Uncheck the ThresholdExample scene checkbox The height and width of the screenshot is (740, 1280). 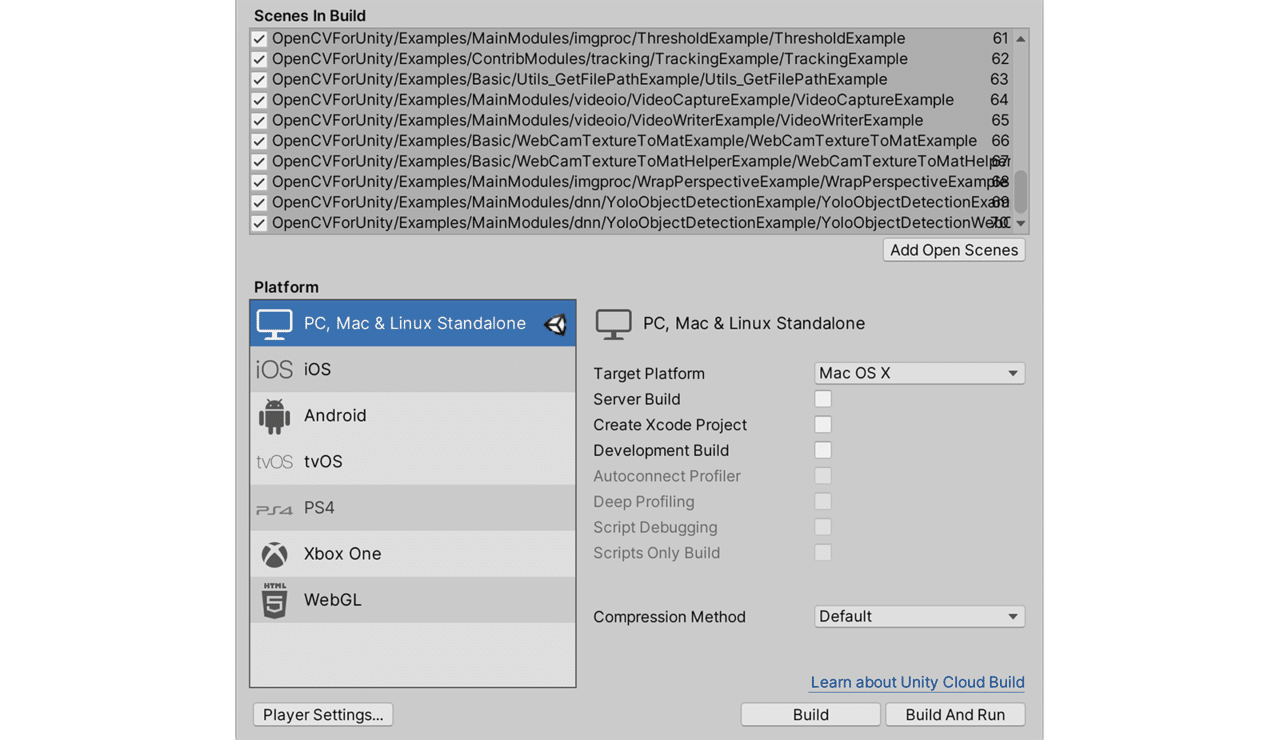point(259,39)
